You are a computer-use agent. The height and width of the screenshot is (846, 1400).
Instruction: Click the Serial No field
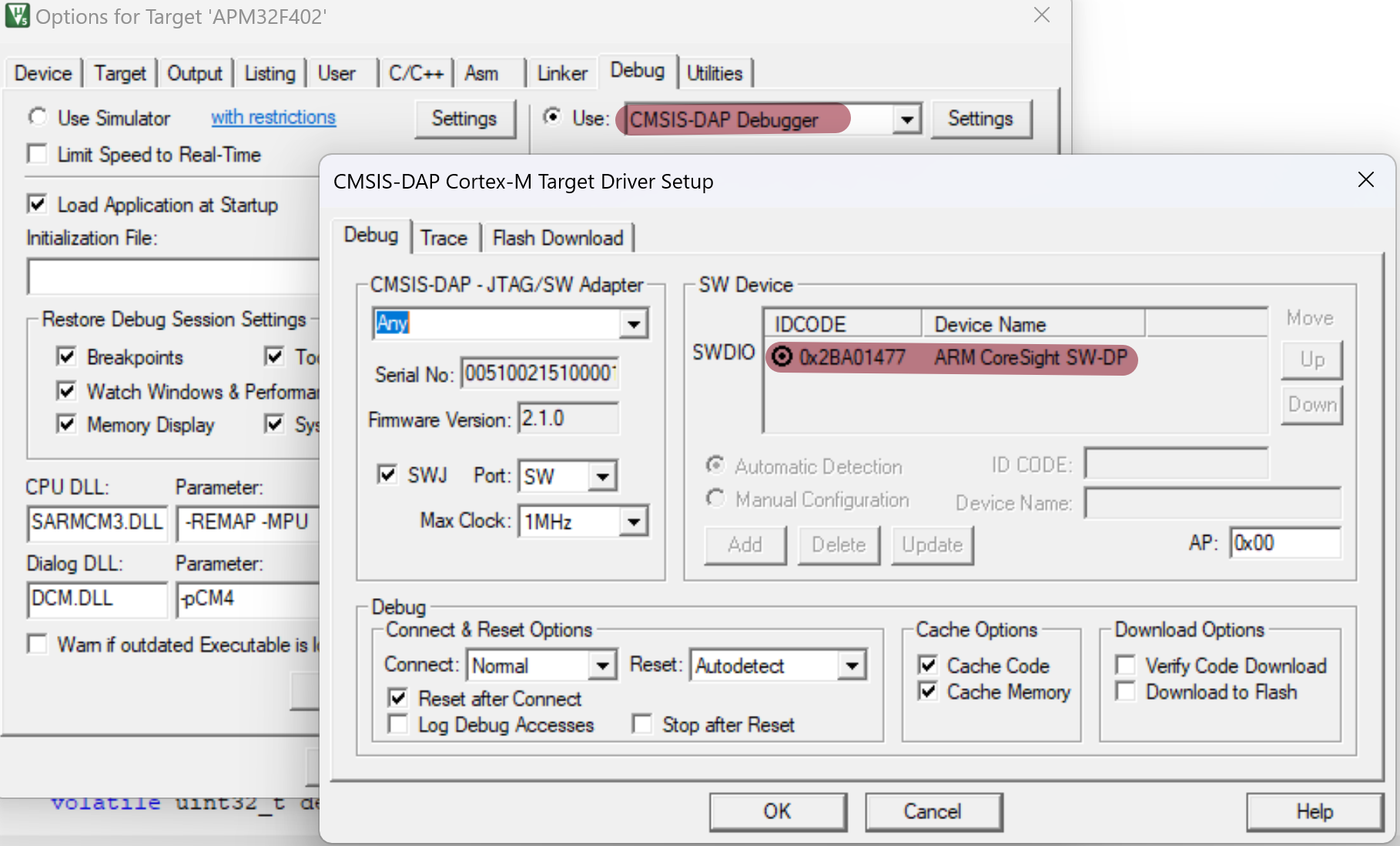(540, 373)
